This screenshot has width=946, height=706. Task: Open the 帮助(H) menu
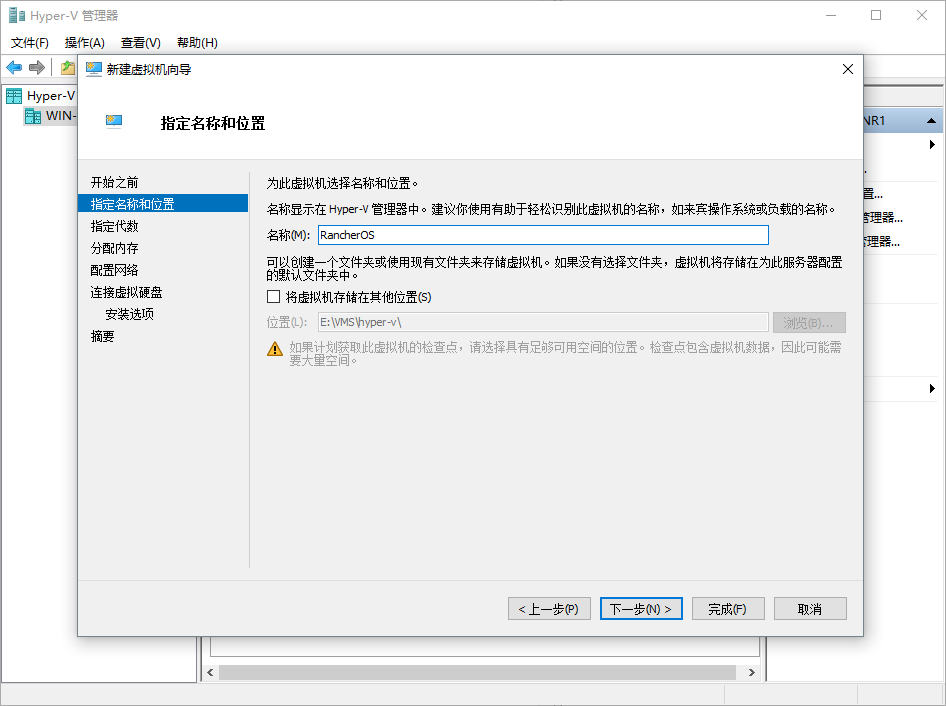coord(197,43)
